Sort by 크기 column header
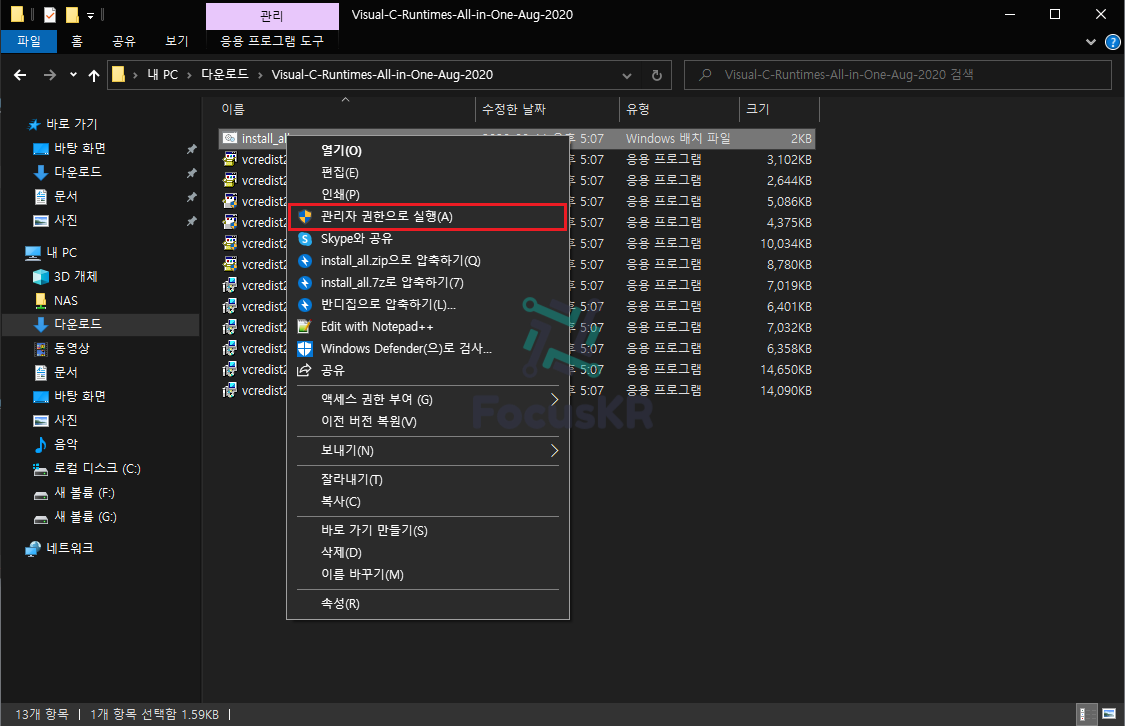 [x=779, y=109]
